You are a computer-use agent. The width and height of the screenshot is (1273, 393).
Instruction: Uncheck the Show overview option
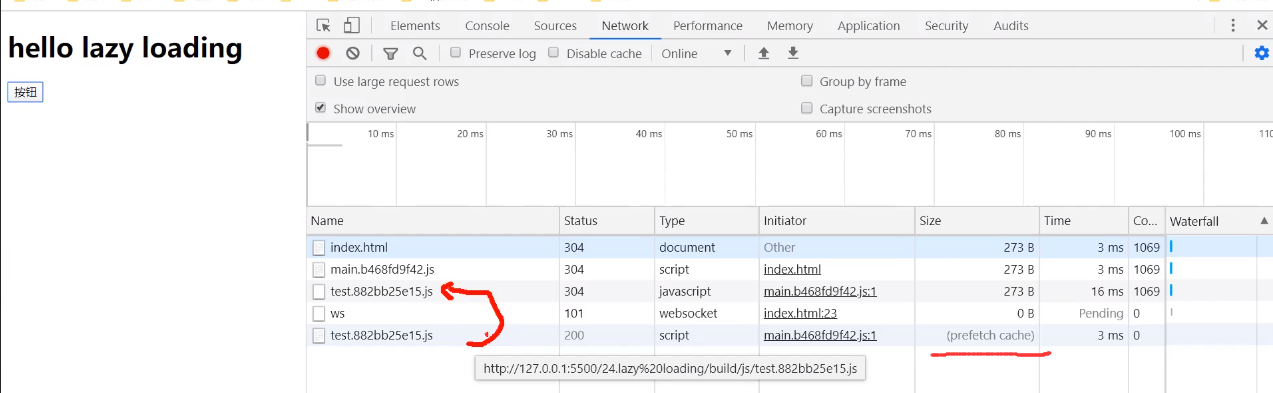tap(321, 108)
